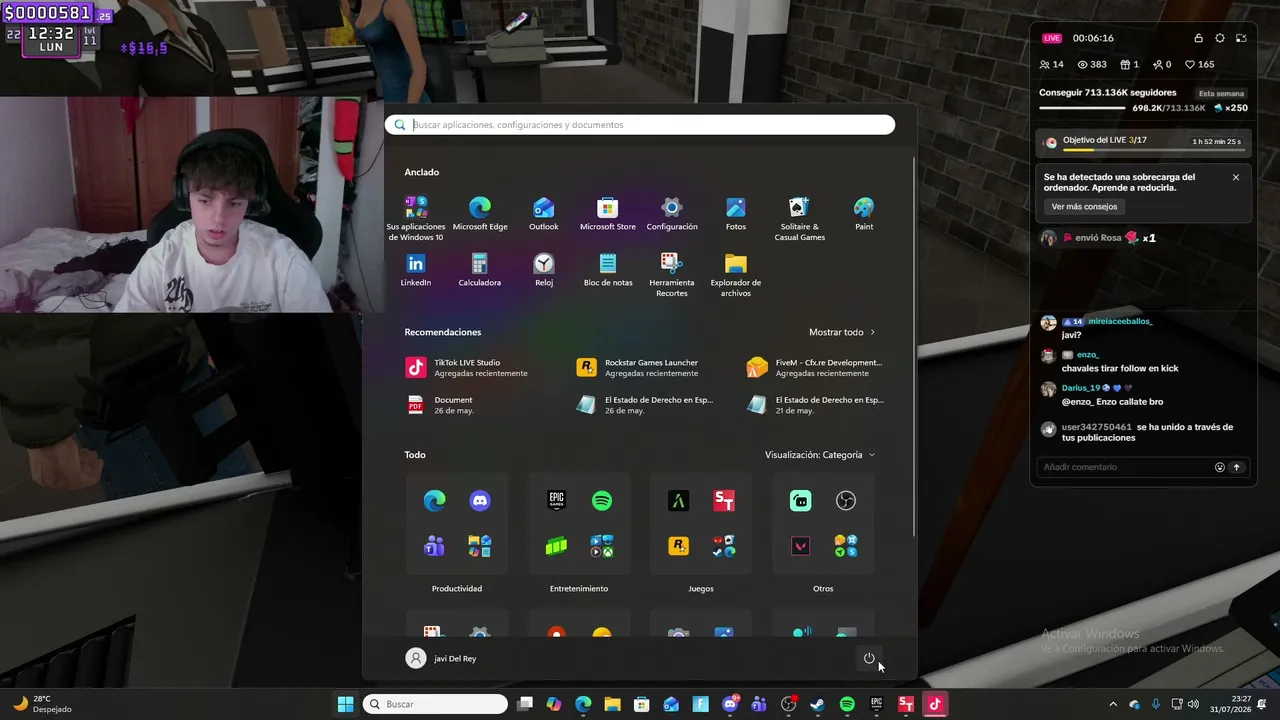Open Bloc de notas
The image size is (1280, 720).
608,270
